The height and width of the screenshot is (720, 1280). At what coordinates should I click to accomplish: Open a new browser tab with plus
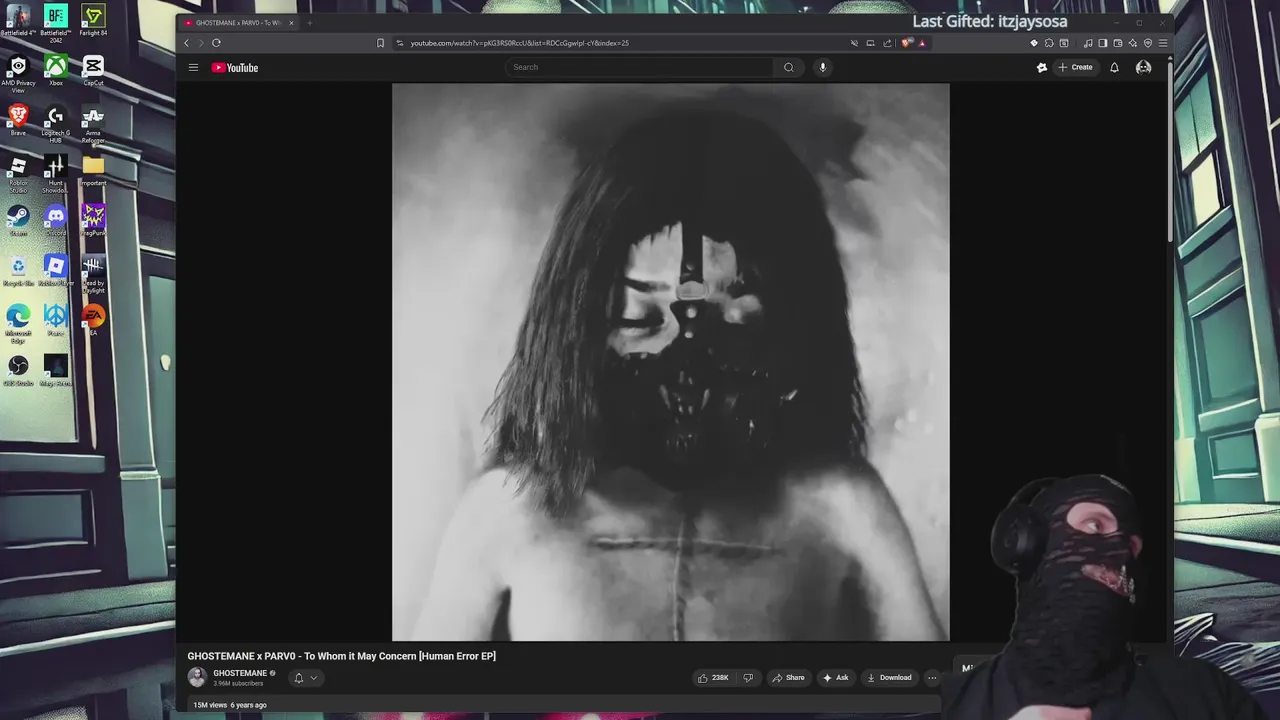point(309,23)
